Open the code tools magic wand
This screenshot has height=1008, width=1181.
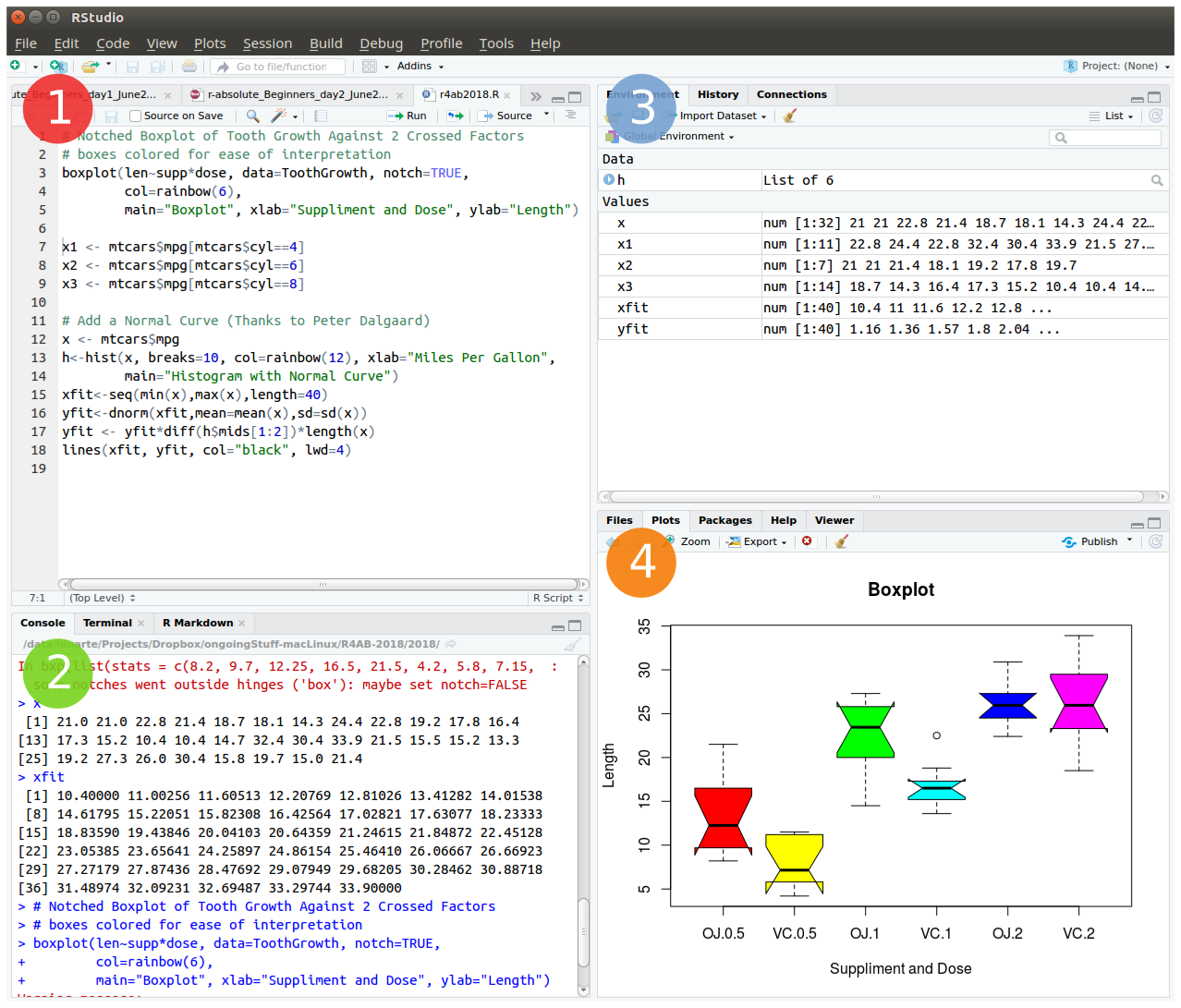pos(278,115)
